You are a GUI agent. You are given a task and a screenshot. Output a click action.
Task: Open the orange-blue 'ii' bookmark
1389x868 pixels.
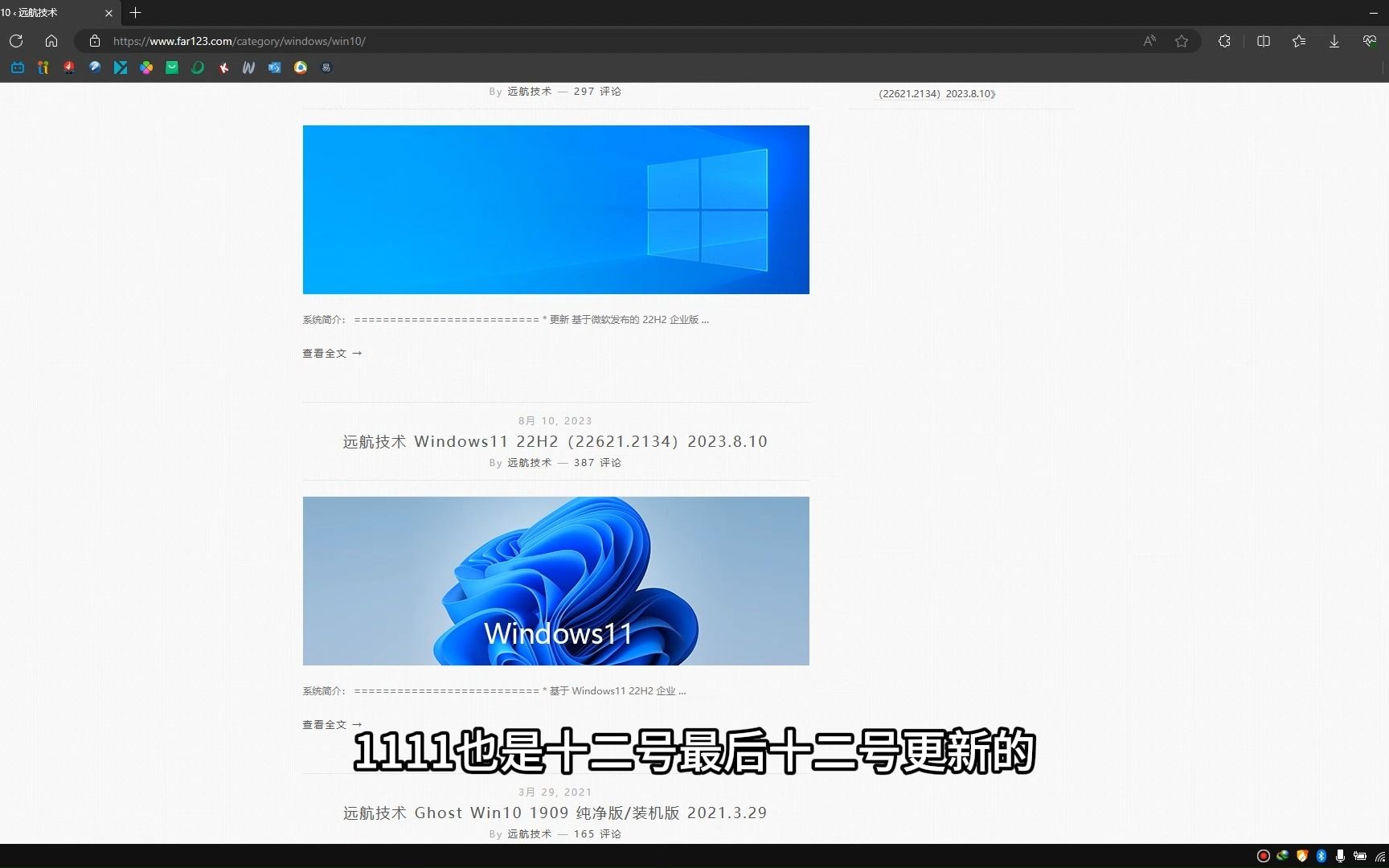(43, 68)
